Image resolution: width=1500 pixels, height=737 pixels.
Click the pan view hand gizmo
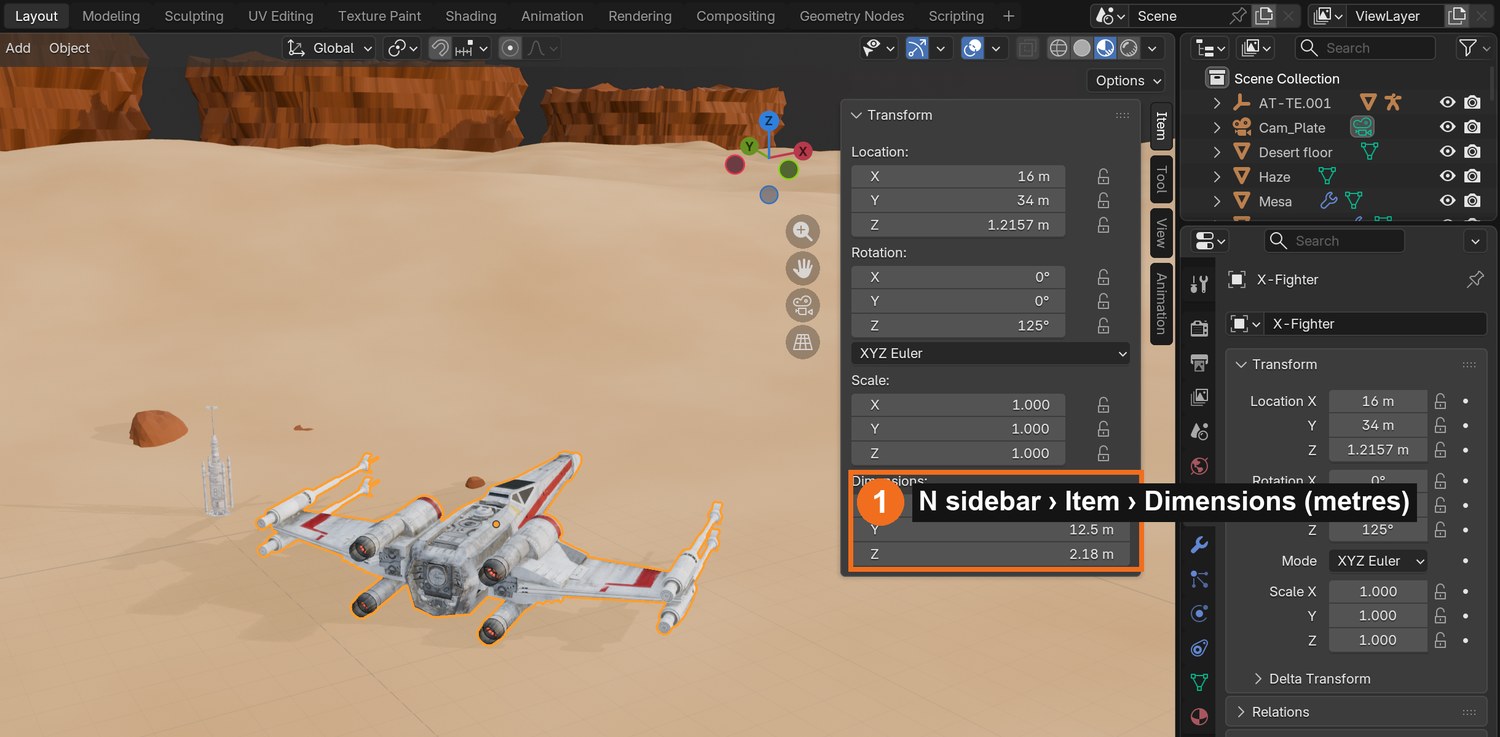click(x=802, y=268)
